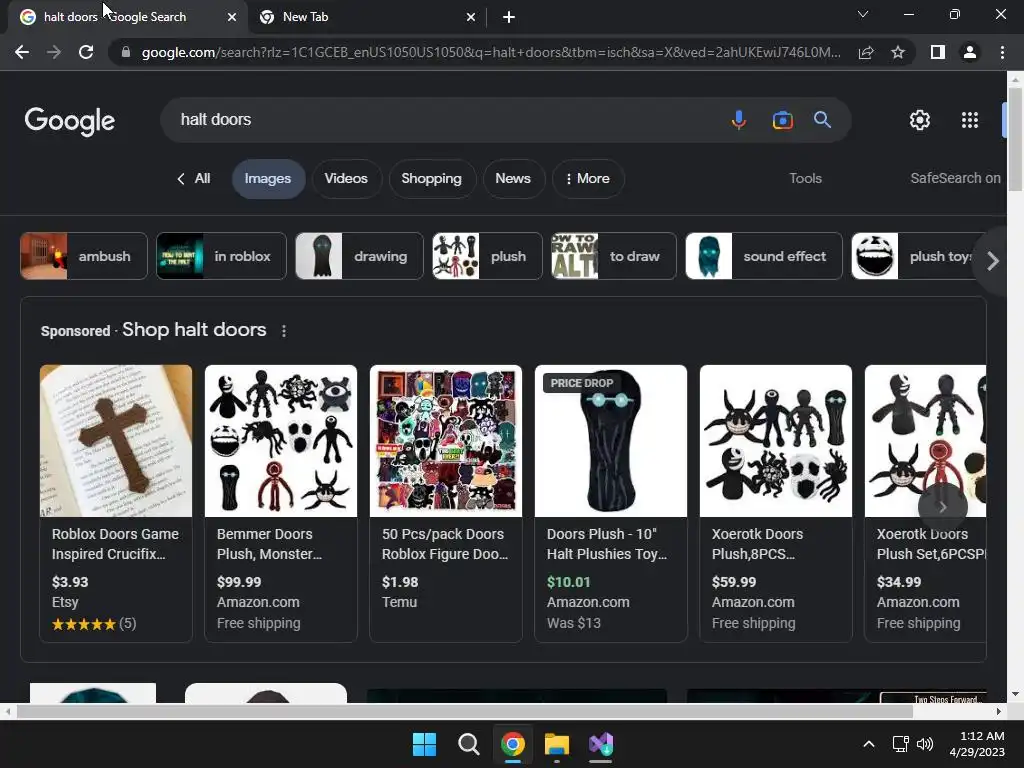Open Google quick settings gear
Screen dimensions: 1024x768
920,120
